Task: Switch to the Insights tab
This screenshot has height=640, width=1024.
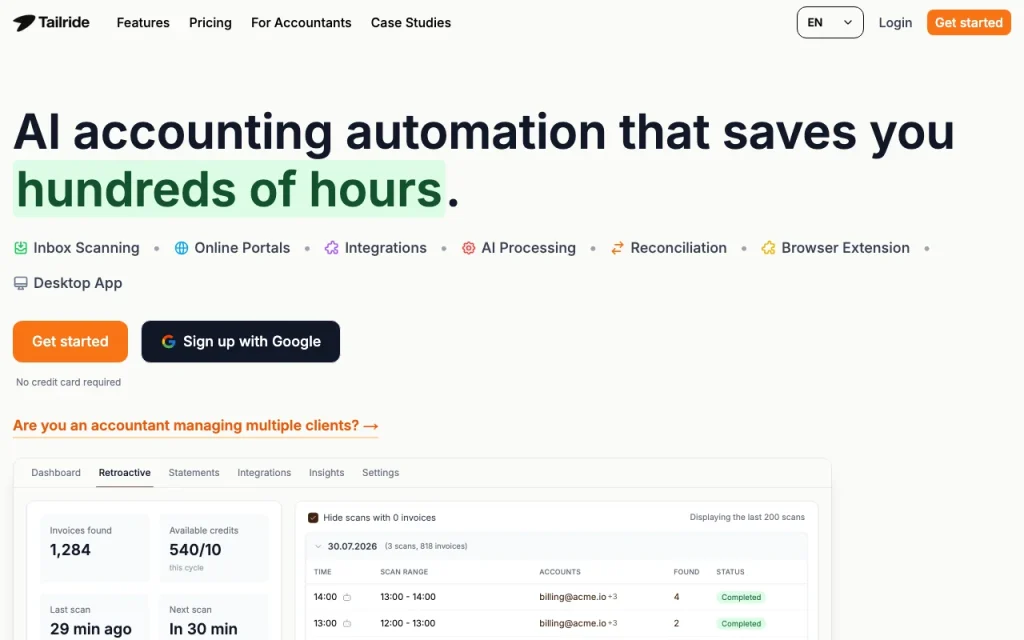Action: [x=327, y=473]
